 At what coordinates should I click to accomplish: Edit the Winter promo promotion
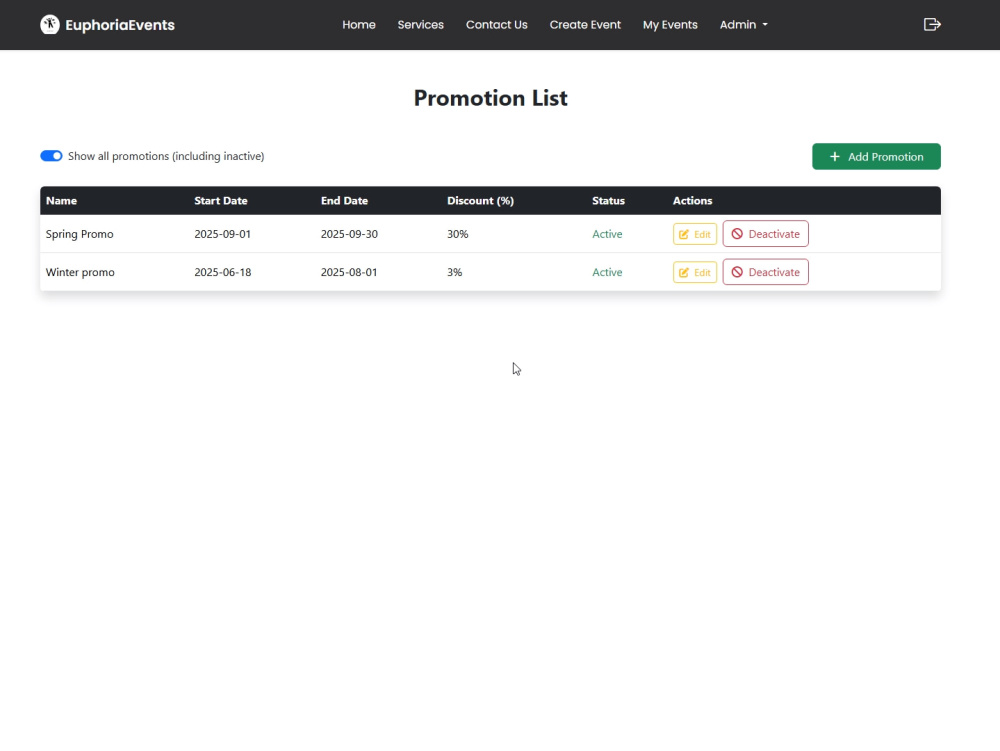coord(695,272)
